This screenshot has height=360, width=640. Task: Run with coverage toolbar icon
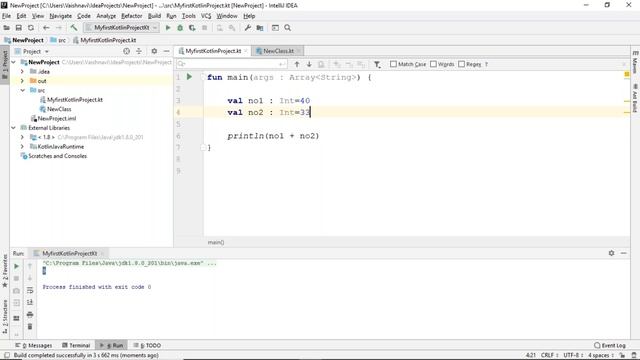[192, 28]
